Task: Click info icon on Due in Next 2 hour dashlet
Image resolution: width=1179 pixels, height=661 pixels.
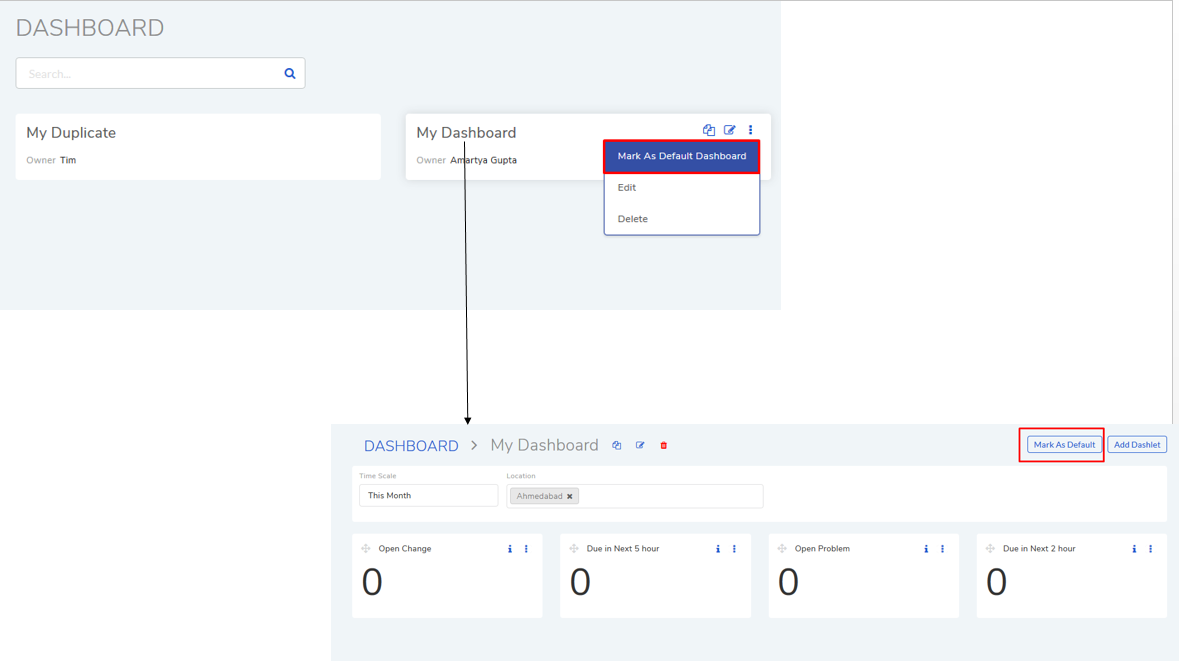Action: point(1135,549)
